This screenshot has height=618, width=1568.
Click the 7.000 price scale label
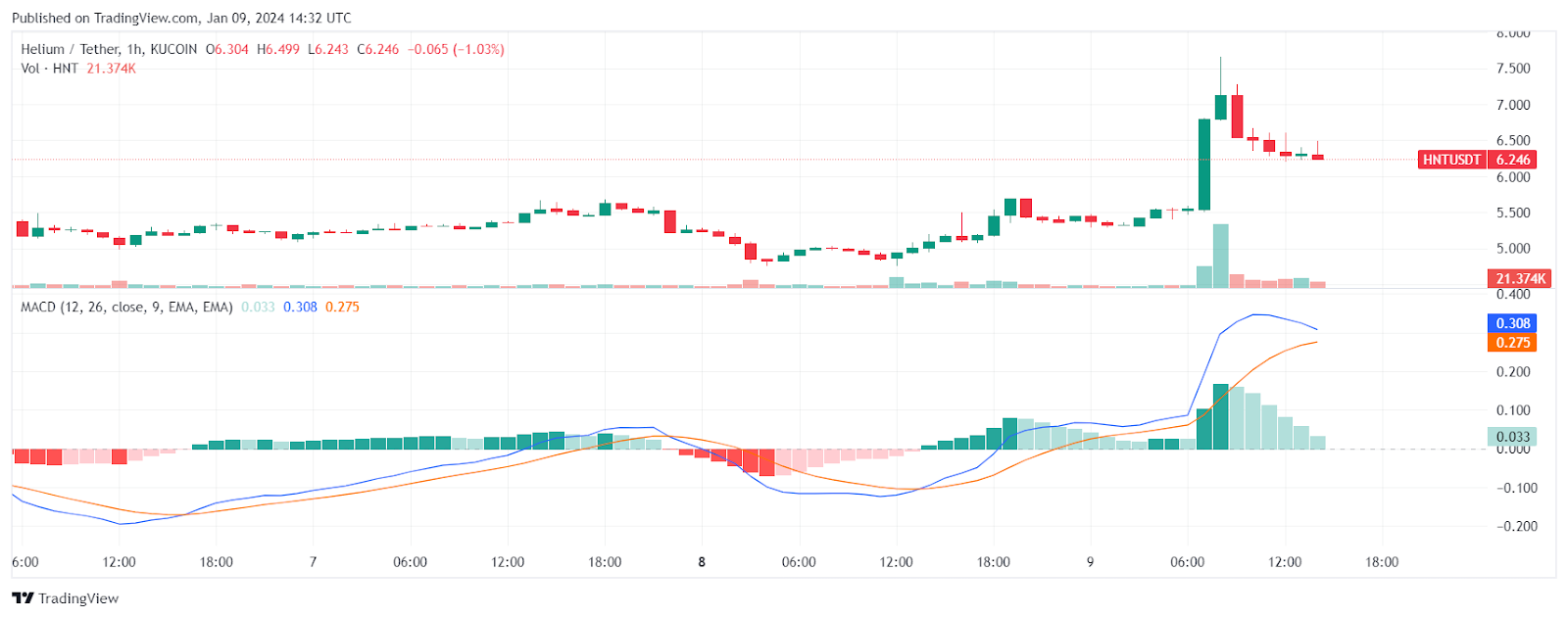[x=1513, y=105]
